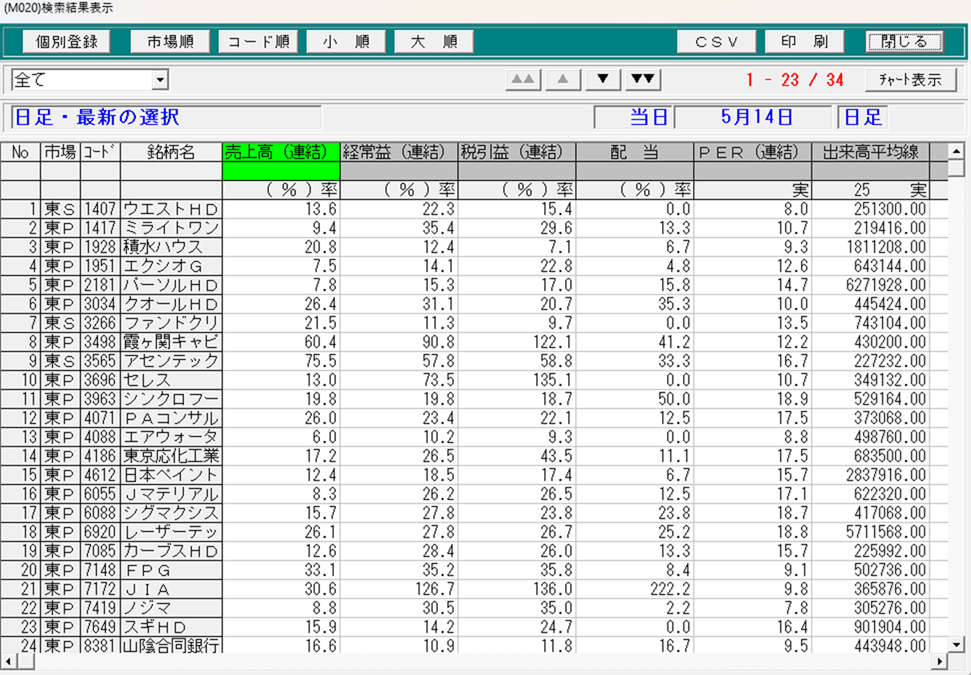Image resolution: width=971 pixels, height=675 pixels.
Task: Select the 霞ヶ関キャピ stock name
Action: [172, 342]
